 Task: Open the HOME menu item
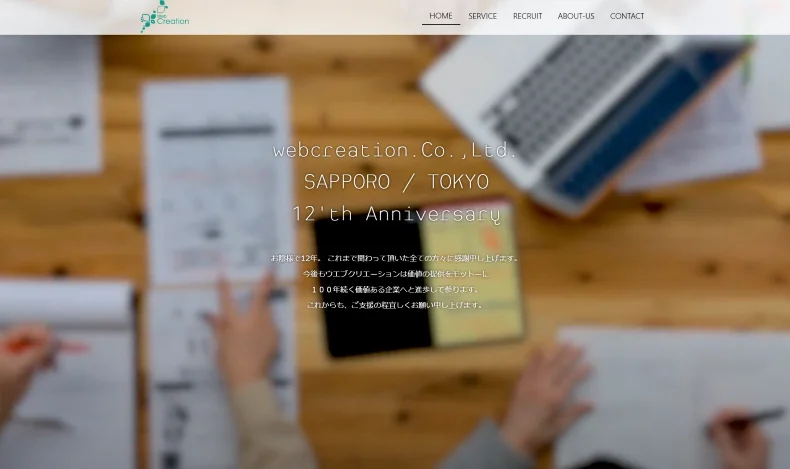pos(441,16)
